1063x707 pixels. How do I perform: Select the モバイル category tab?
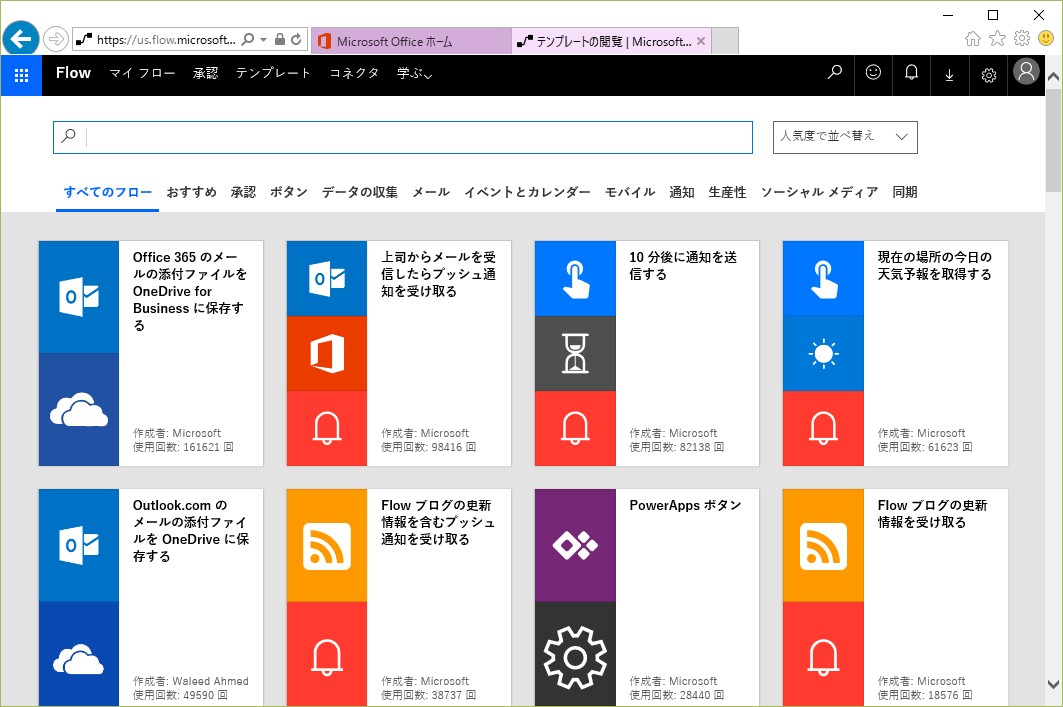[630, 193]
